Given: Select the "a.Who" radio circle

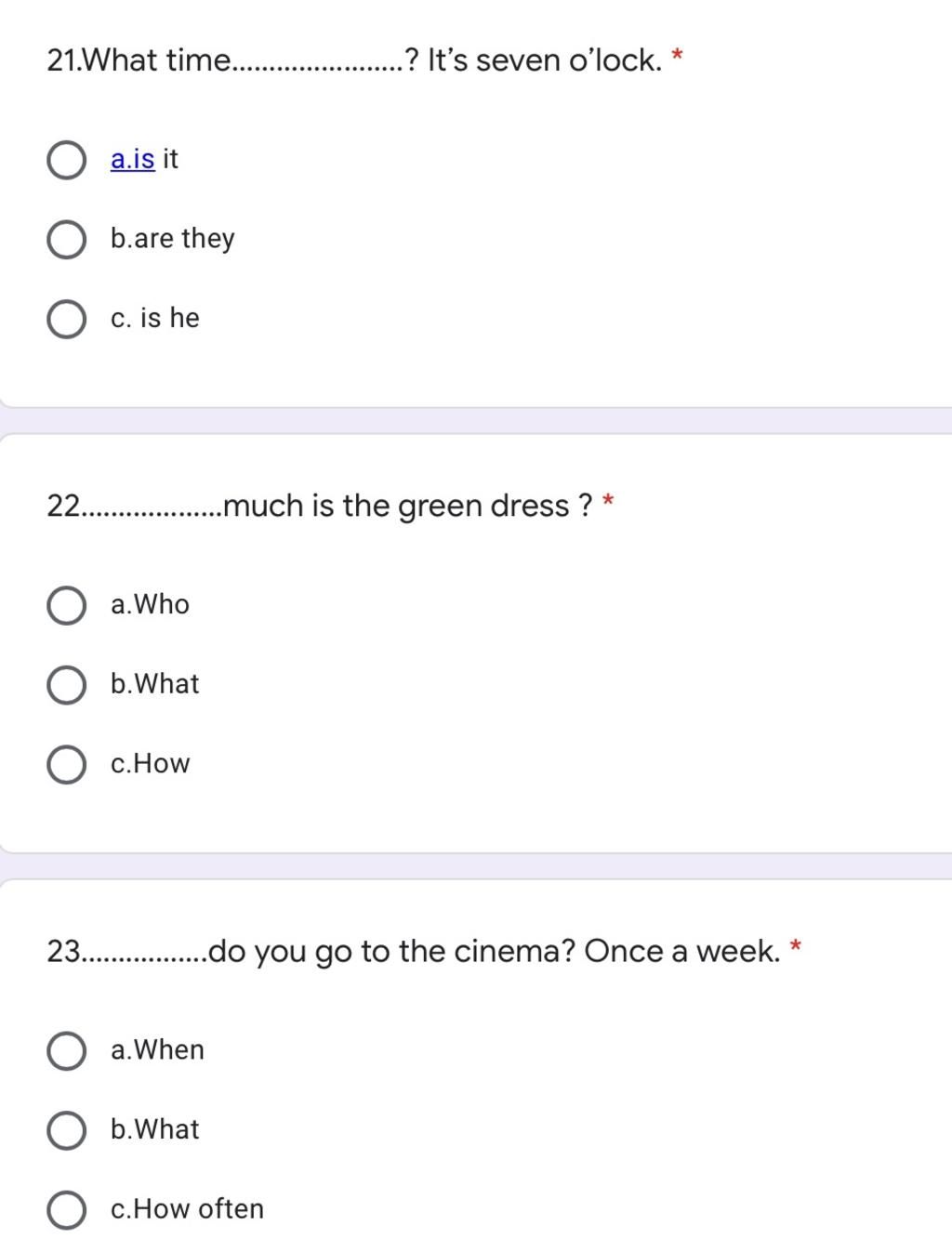Looking at the screenshot, I should (66, 605).
